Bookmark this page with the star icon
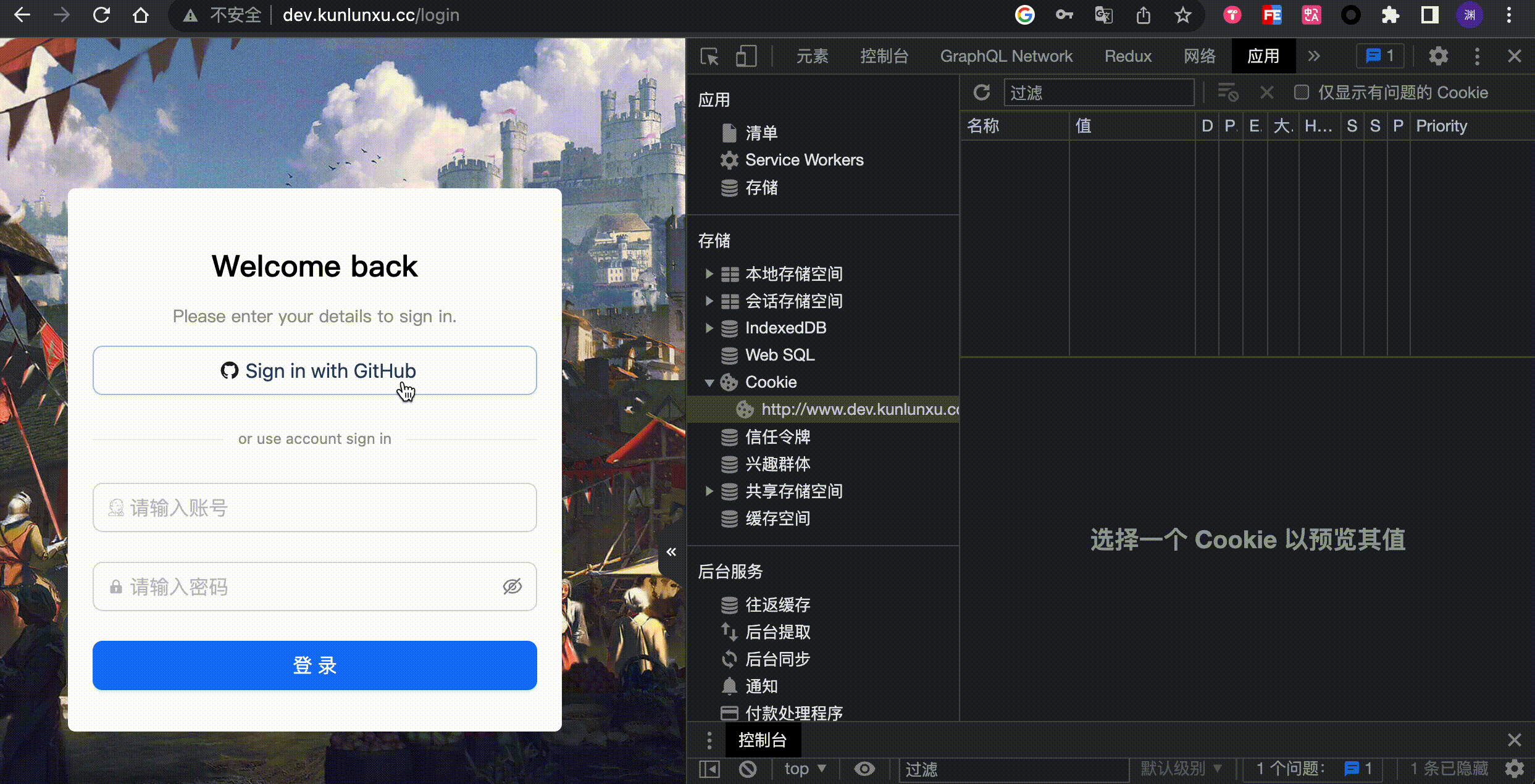Viewport: 1535px width, 784px height. click(x=1183, y=15)
